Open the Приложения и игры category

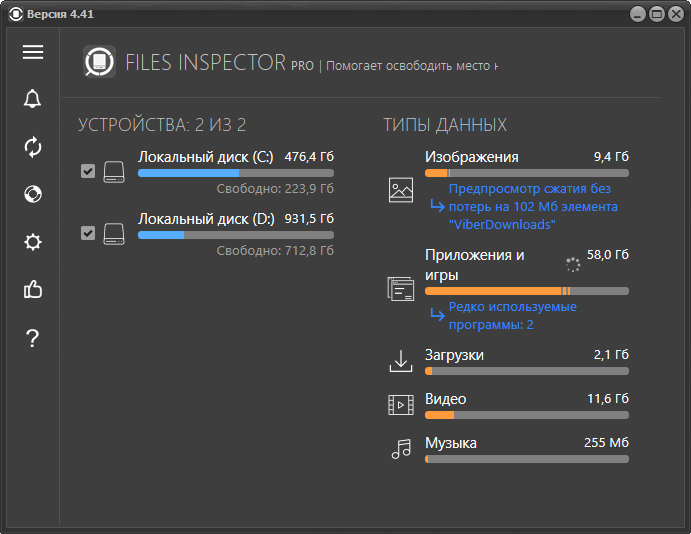(475, 265)
